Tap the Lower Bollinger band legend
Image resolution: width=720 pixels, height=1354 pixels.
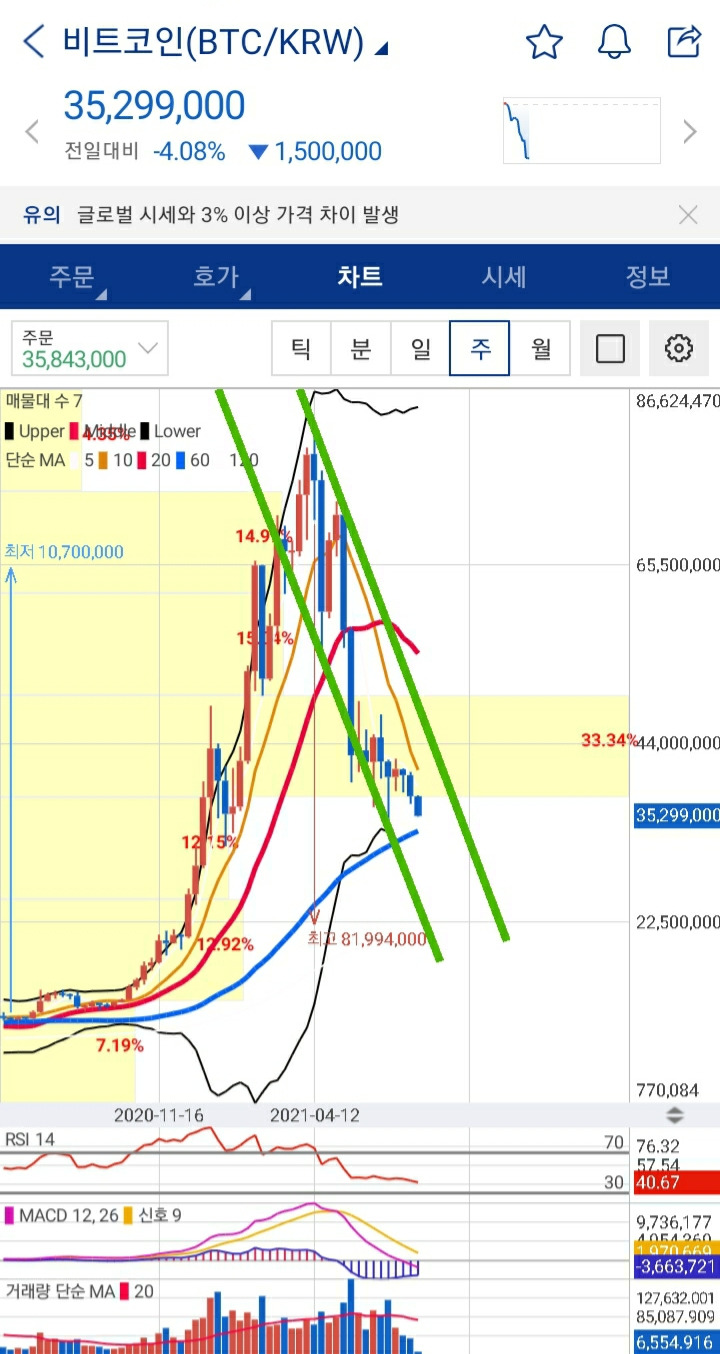169,432
